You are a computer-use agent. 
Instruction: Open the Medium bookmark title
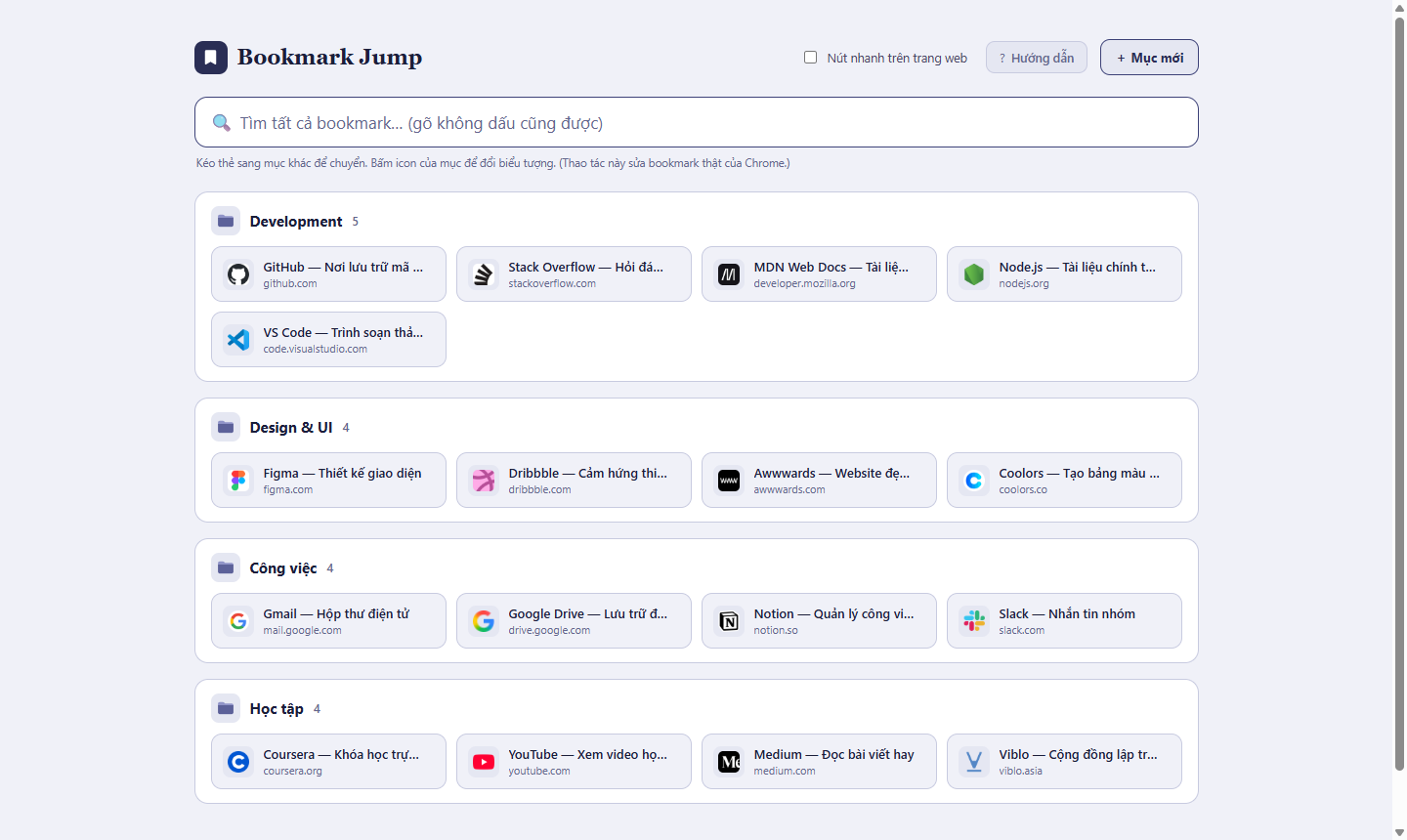point(833,754)
